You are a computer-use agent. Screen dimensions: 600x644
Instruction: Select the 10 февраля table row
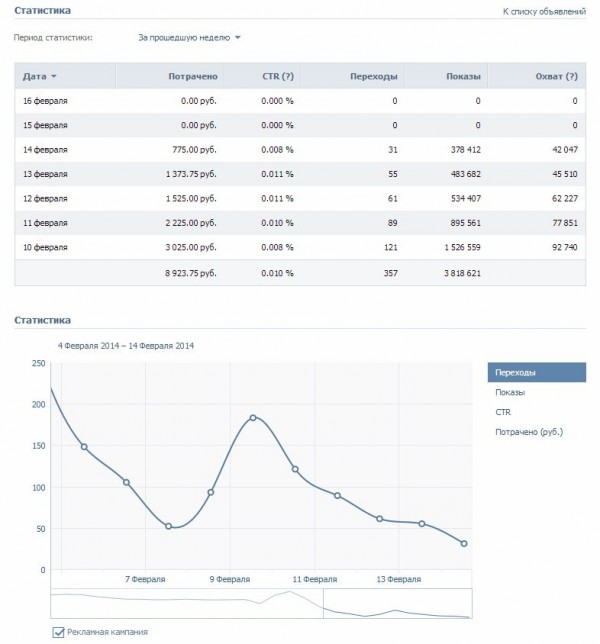(x=300, y=245)
